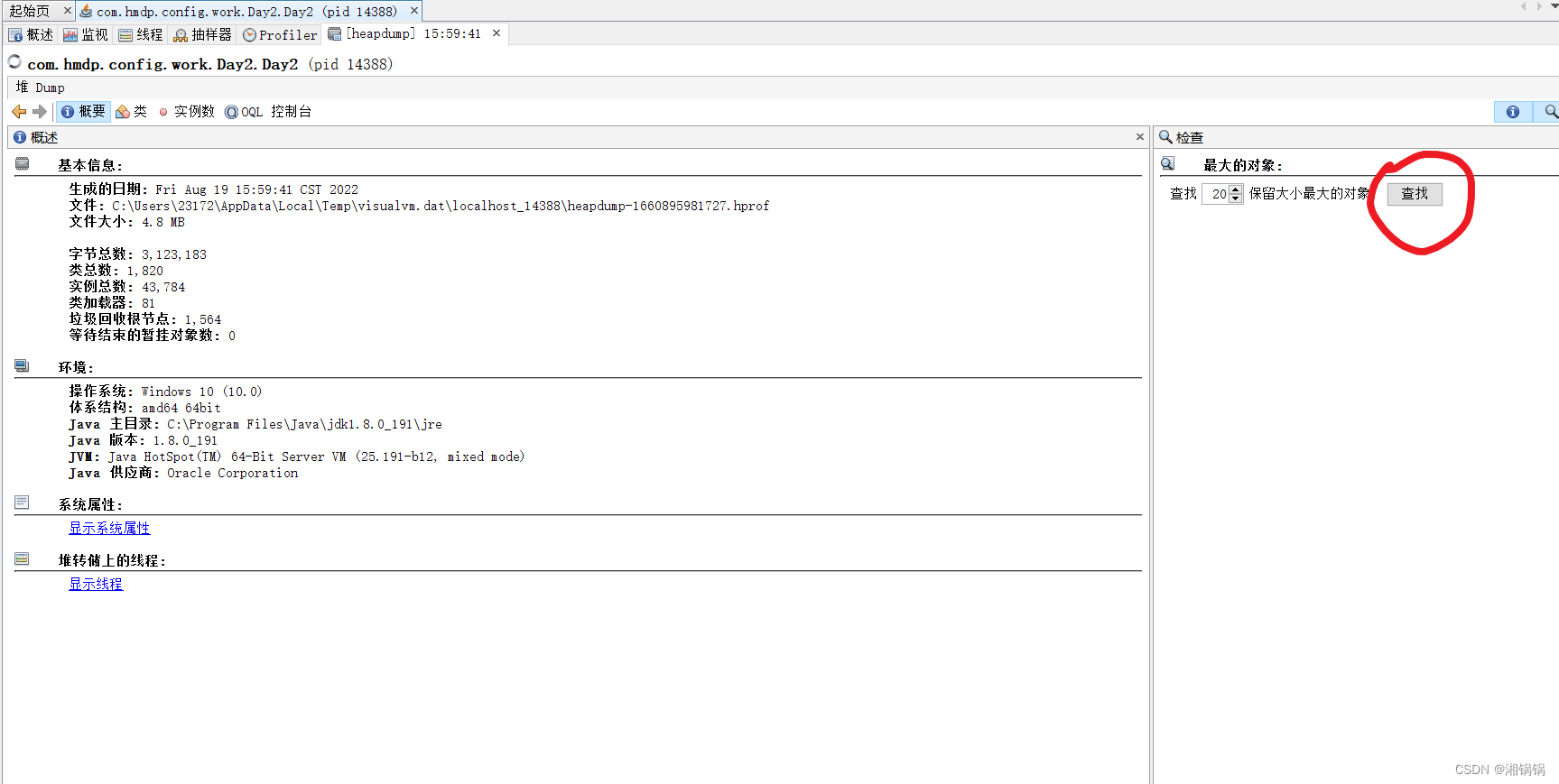The height and width of the screenshot is (784, 1559).
Task: Click the 查找 find button
Action: [x=1415, y=194]
